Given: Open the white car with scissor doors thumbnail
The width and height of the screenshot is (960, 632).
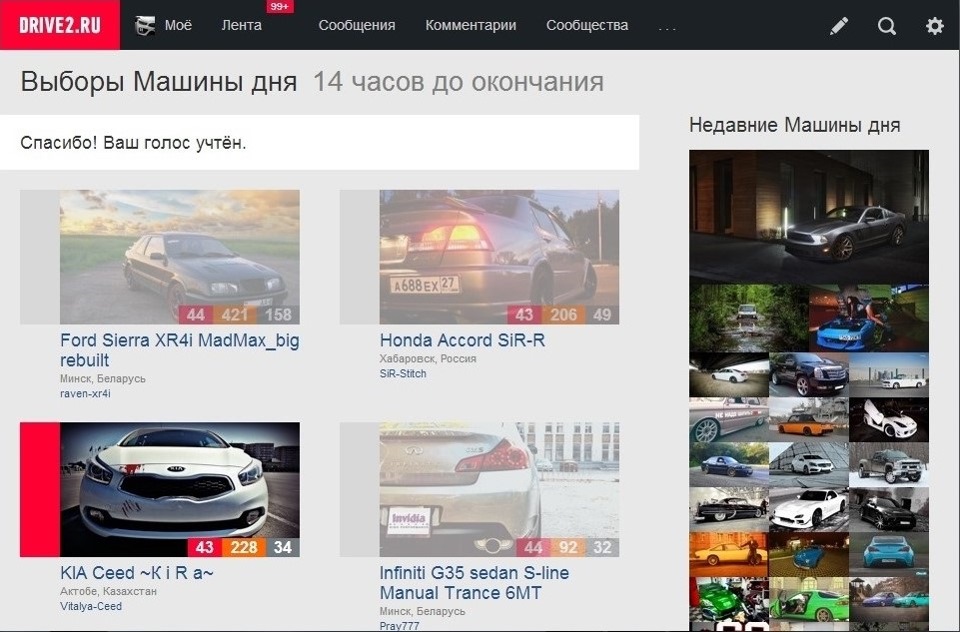Looking at the screenshot, I should click(x=889, y=419).
